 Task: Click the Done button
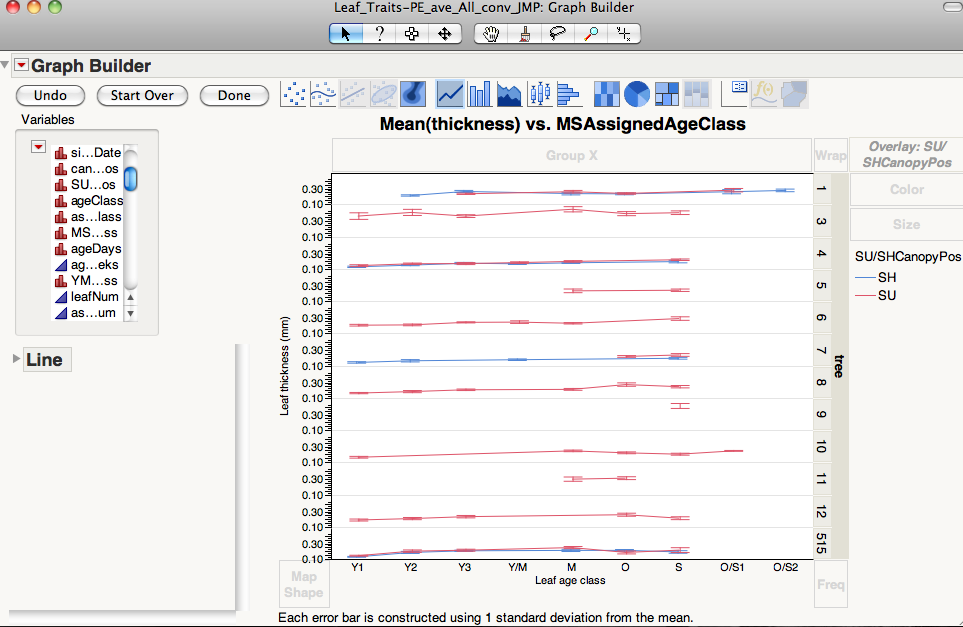click(234, 96)
